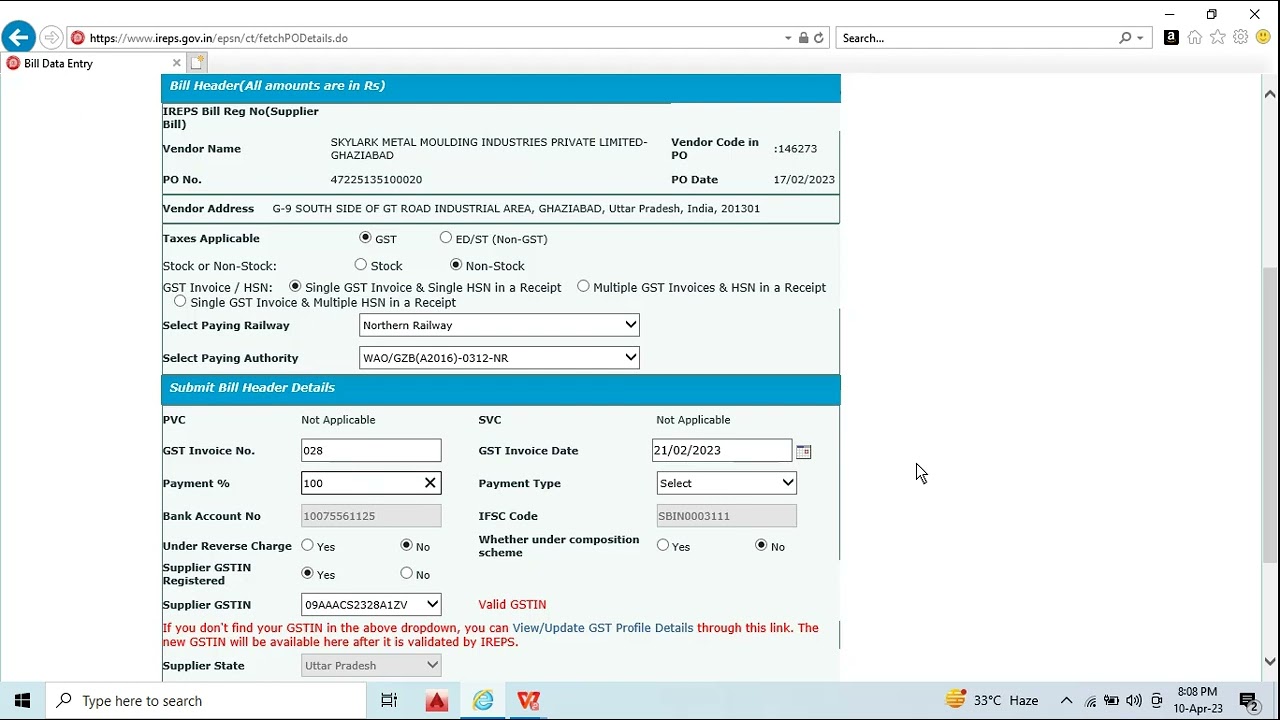Viewport: 1280px width, 720px height.
Task: Show hidden system tray icons
Action: [x=1066, y=700]
